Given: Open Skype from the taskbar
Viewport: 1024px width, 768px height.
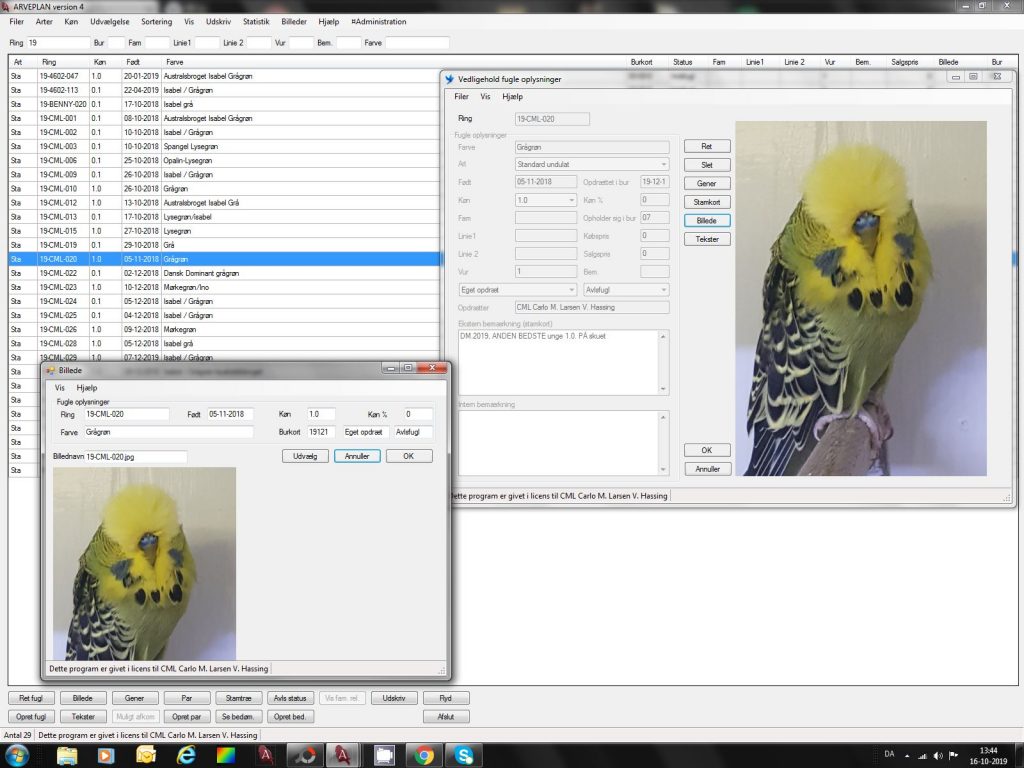Looking at the screenshot, I should pyautogui.click(x=464, y=756).
